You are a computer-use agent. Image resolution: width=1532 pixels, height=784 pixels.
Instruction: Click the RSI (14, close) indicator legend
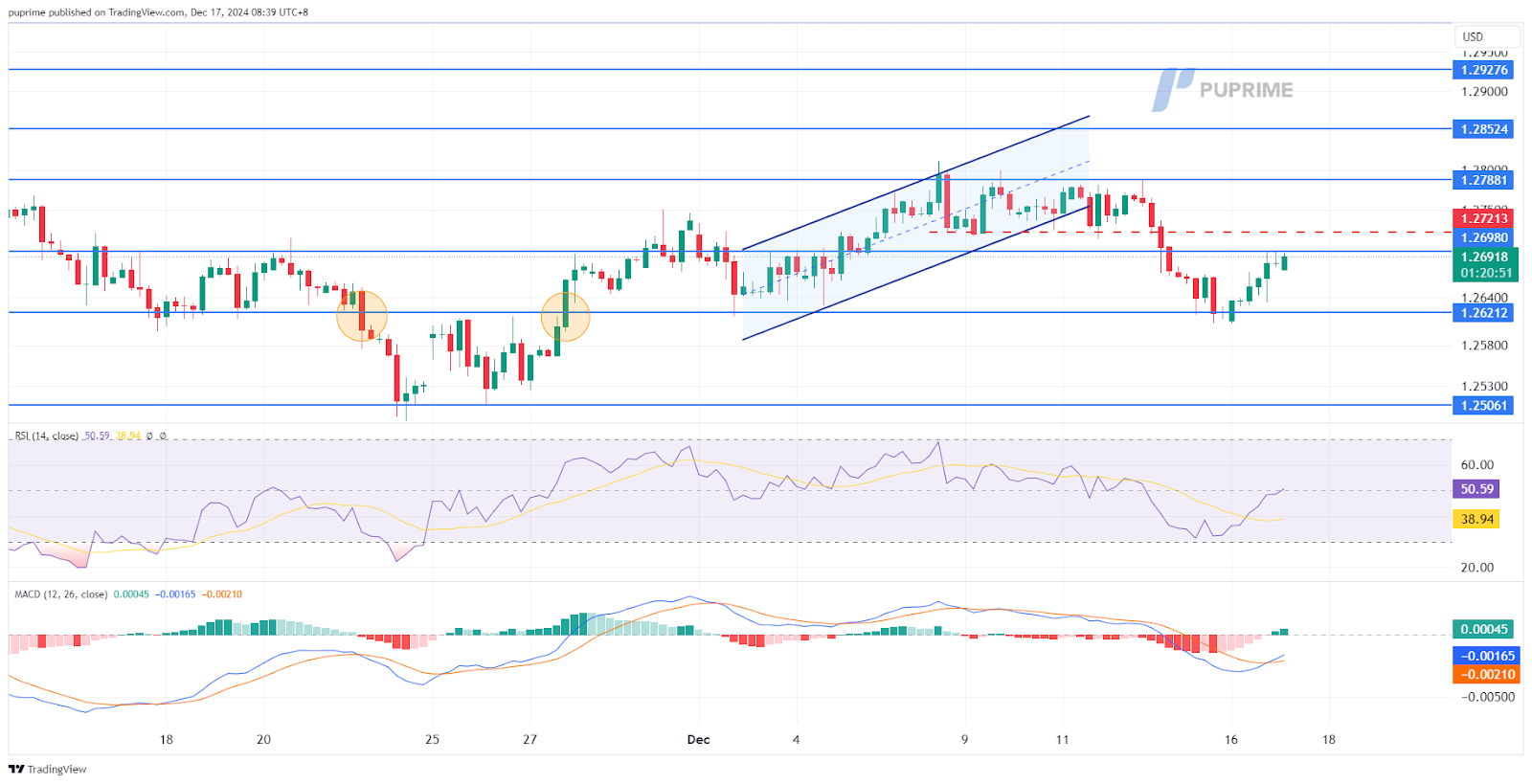pyautogui.click(x=46, y=436)
